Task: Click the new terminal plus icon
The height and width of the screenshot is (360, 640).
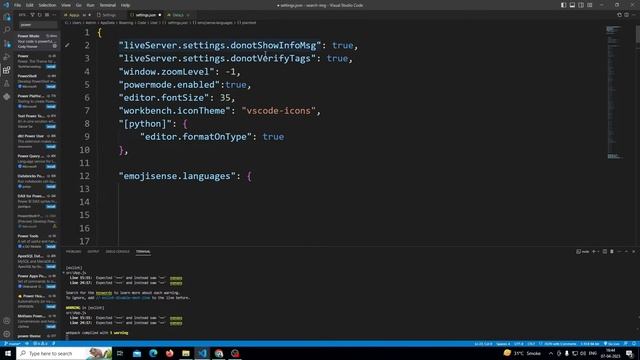Action: pyautogui.click(x=594, y=251)
